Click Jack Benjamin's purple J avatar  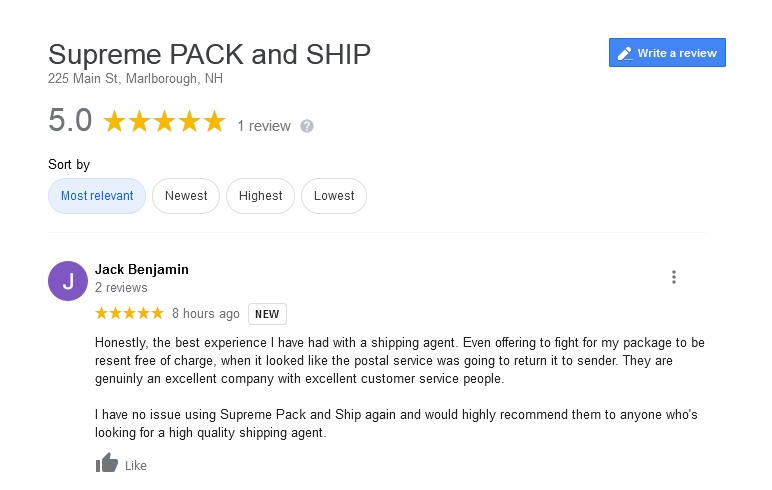coord(68,281)
